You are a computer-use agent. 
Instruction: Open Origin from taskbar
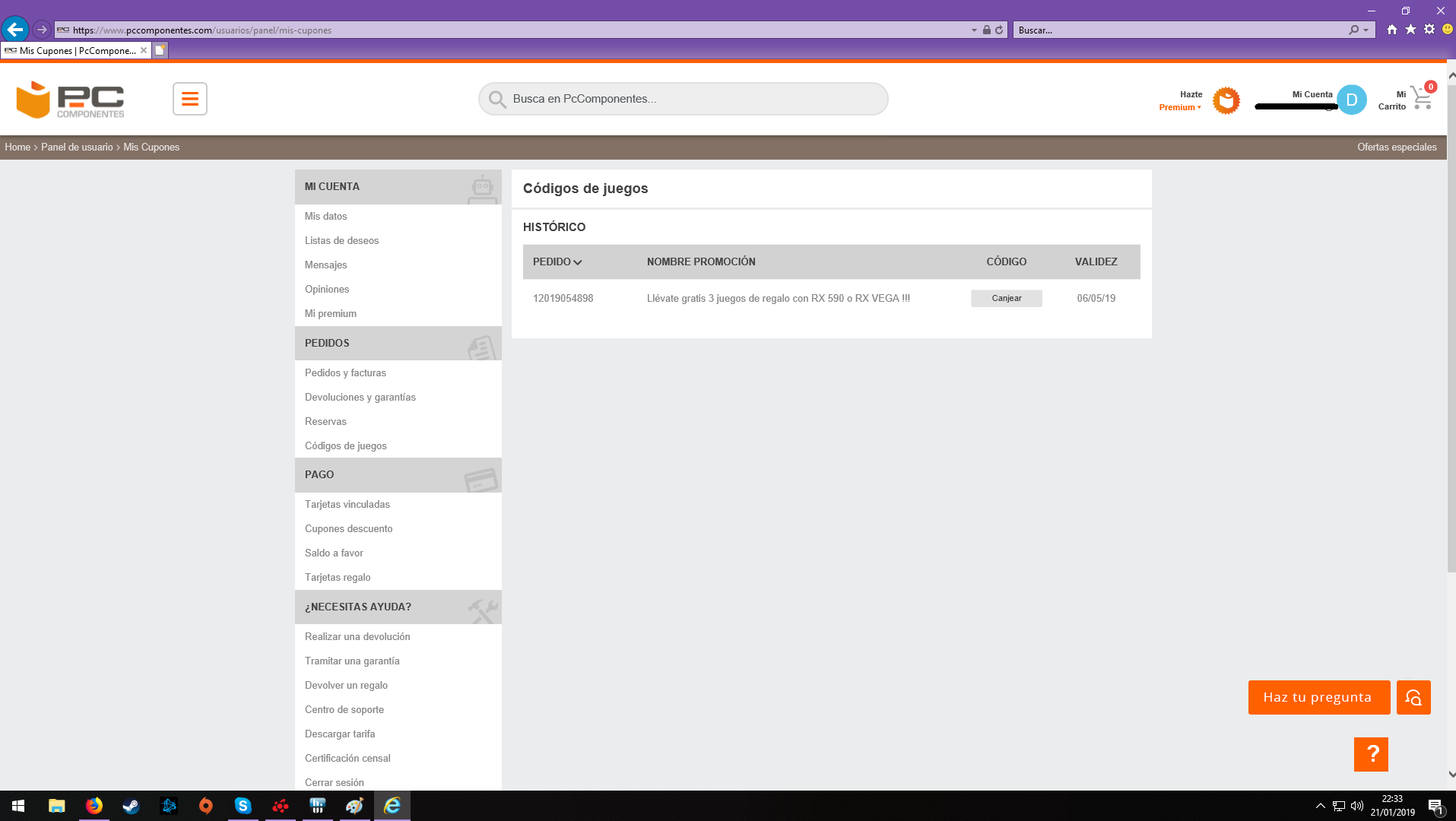click(x=205, y=806)
